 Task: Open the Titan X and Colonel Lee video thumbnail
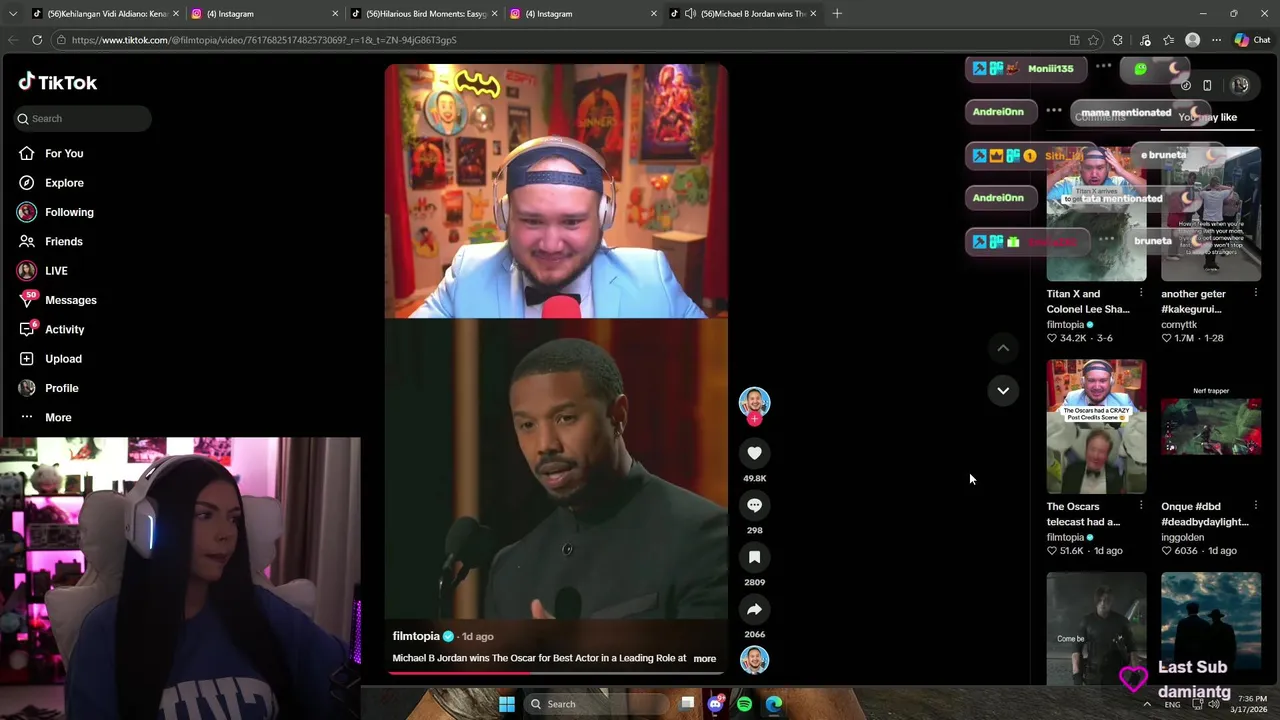click(1096, 214)
